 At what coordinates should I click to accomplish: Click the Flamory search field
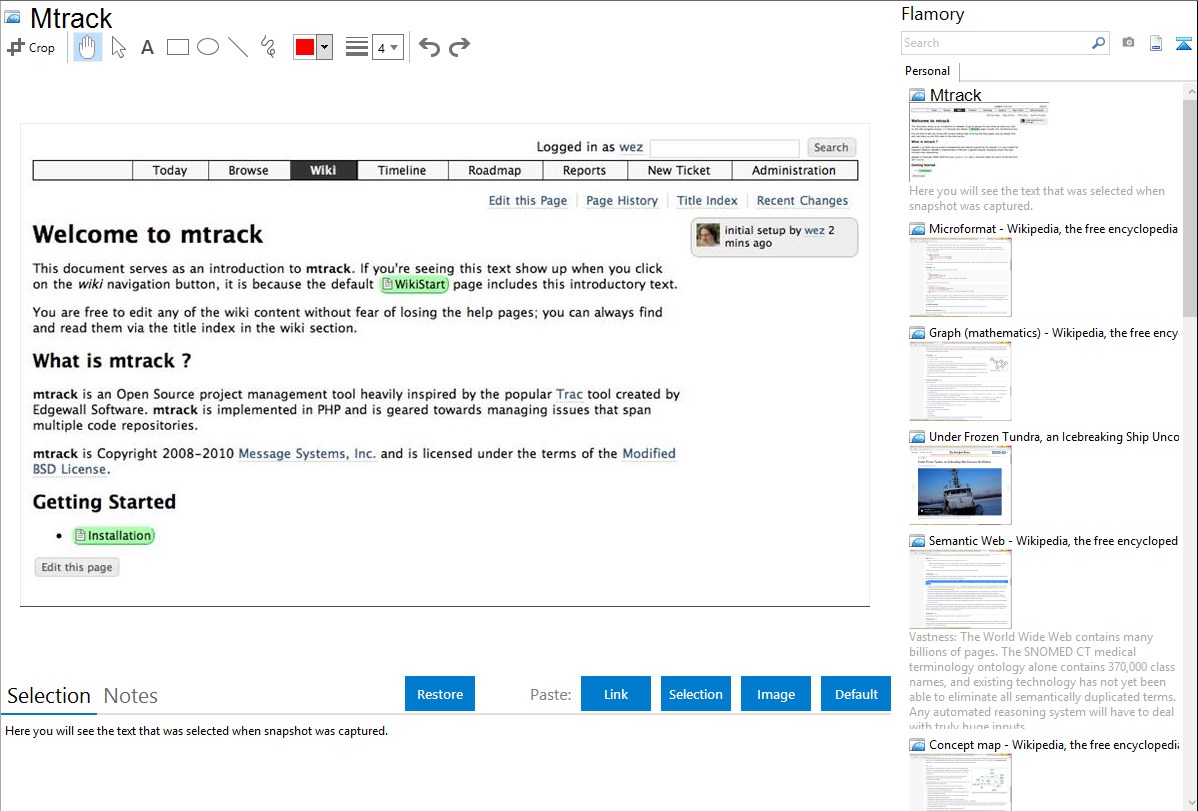(x=996, y=43)
